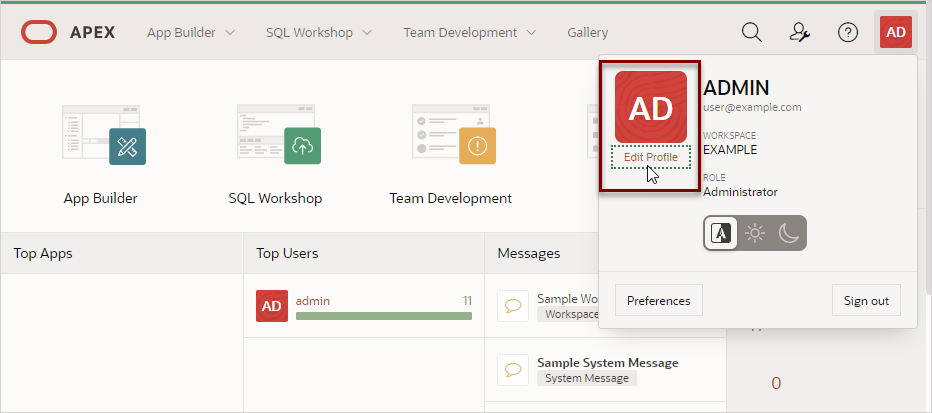Open Preferences button
The width and height of the screenshot is (932, 413).
(x=659, y=301)
